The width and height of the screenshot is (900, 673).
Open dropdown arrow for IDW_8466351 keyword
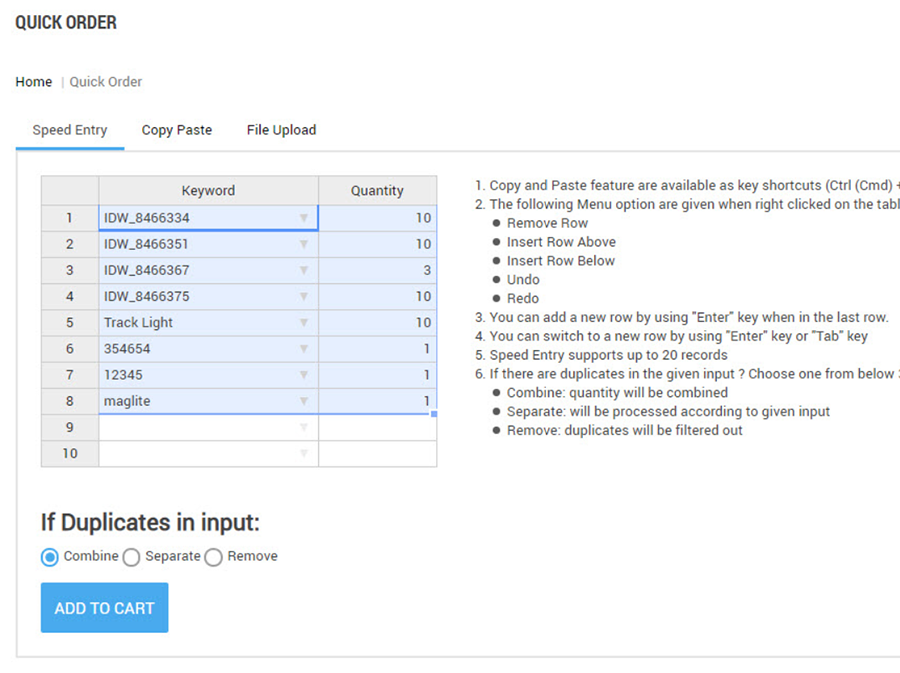(304, 244)
